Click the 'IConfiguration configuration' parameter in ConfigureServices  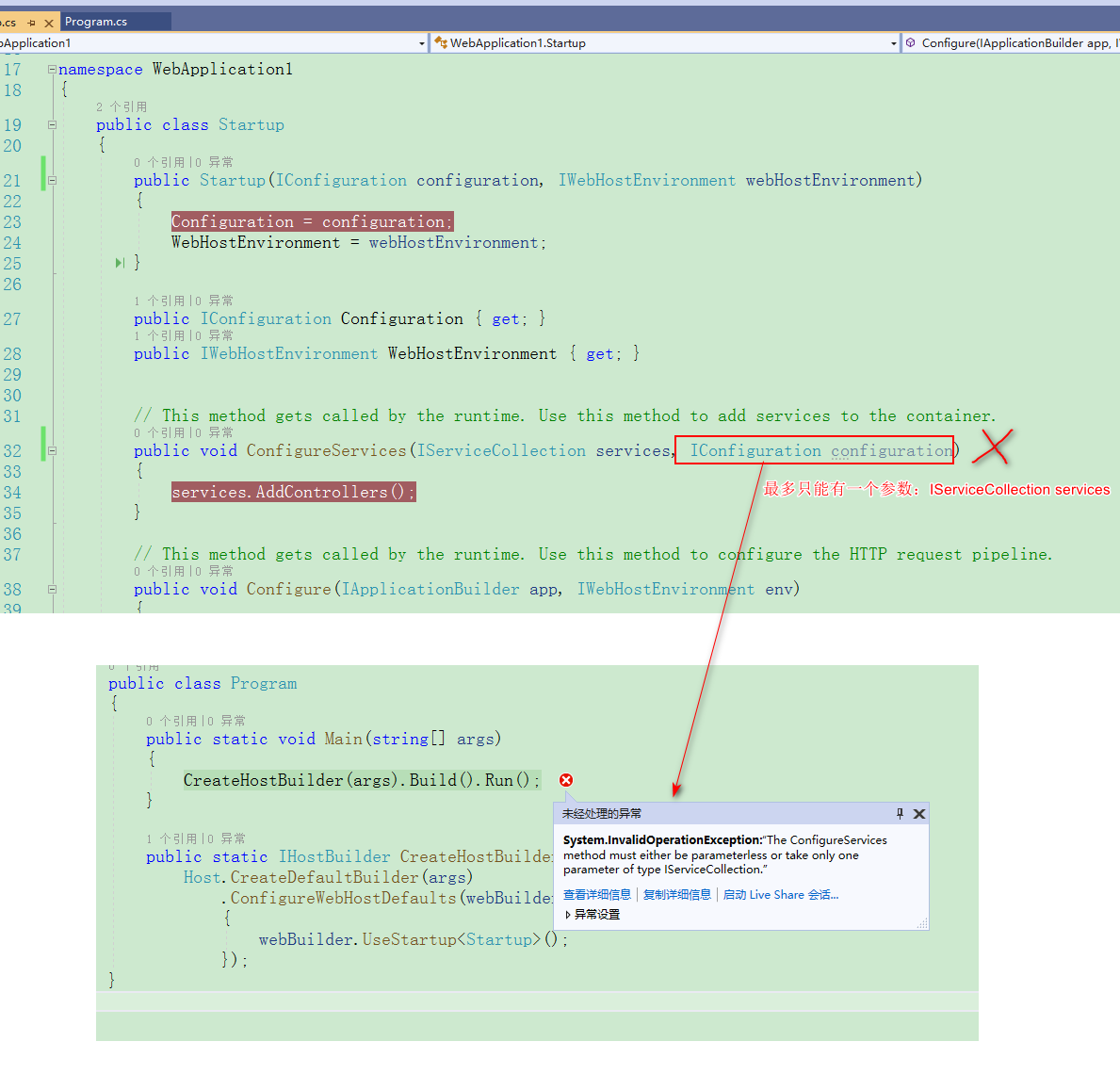click(x=820, y=450)
